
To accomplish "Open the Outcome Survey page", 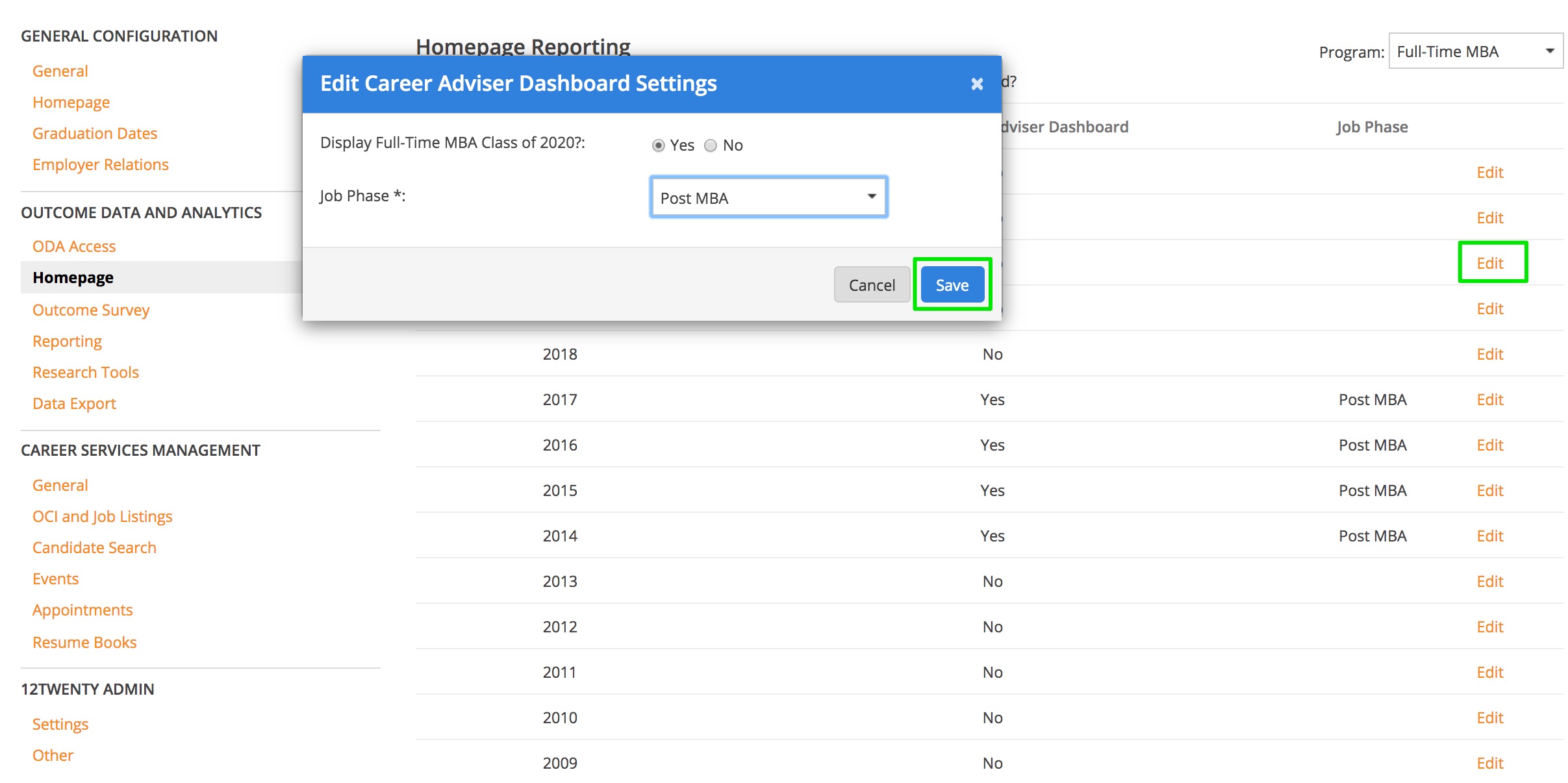I will click(90, 310).
